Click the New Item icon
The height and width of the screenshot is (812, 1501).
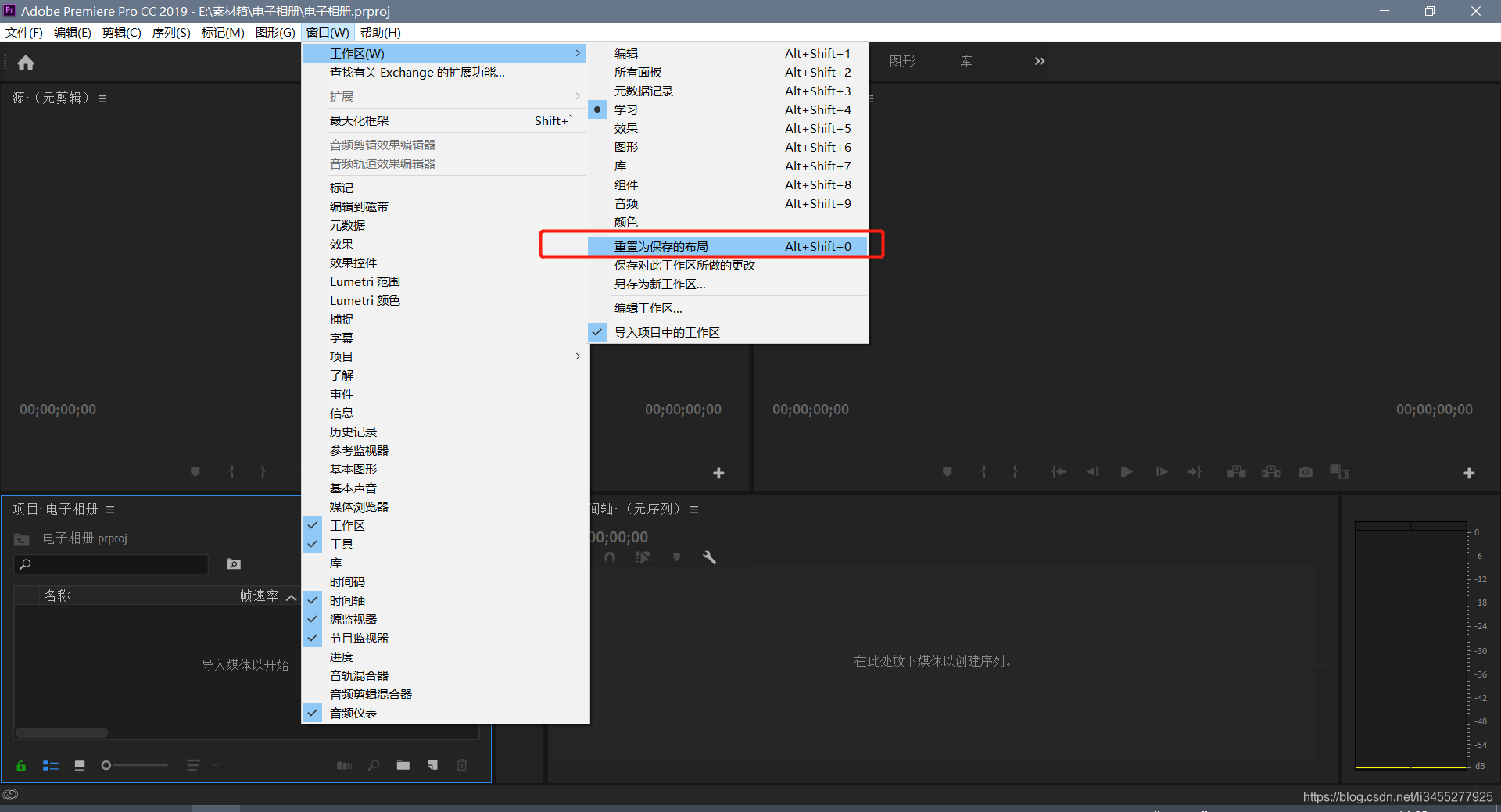432,766
